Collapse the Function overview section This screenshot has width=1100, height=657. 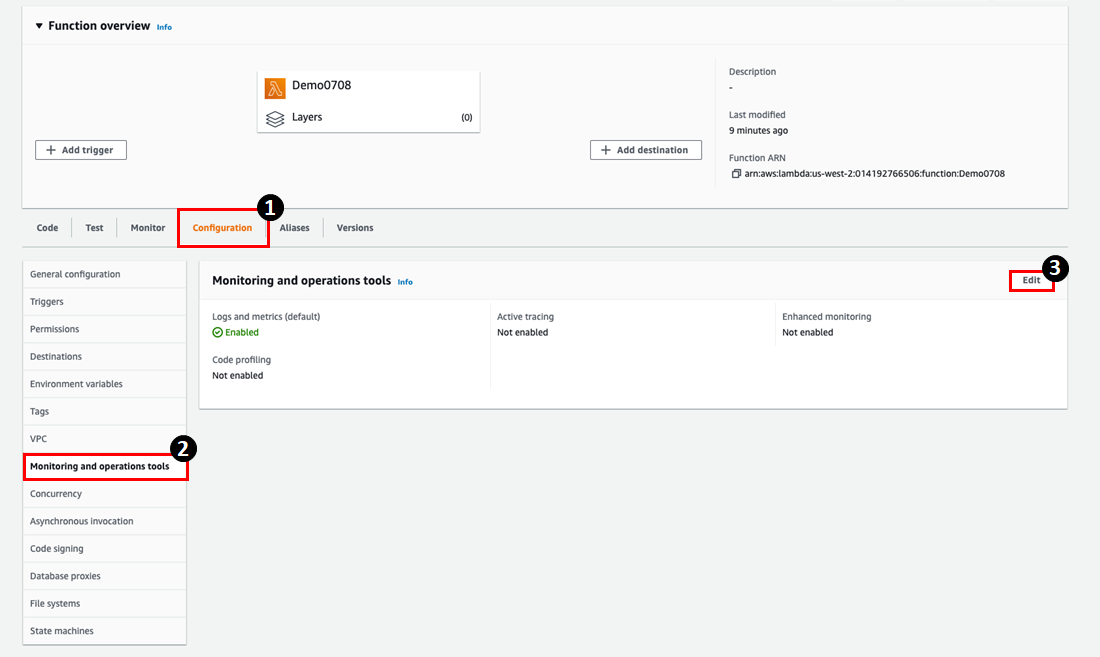click(39, 25)
